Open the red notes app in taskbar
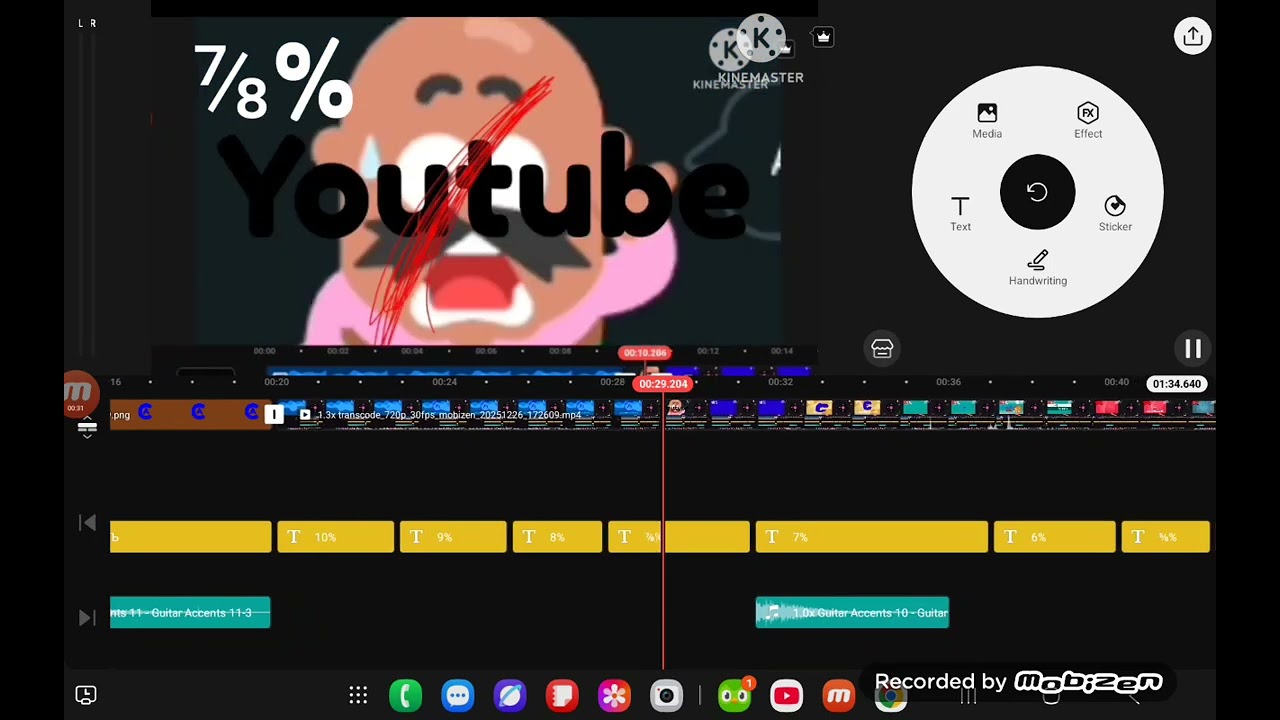1280x720 pixels. [562, 695]
